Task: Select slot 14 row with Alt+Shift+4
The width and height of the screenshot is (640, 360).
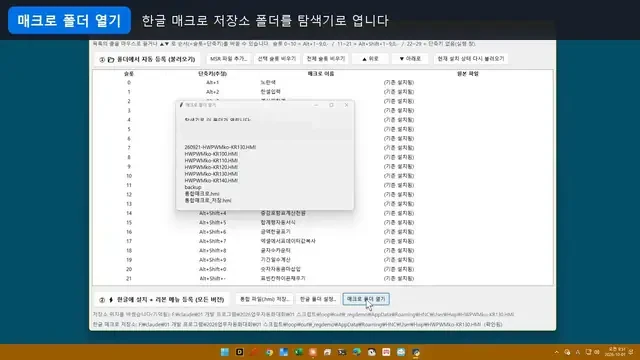Action: (x=322, y=213)
